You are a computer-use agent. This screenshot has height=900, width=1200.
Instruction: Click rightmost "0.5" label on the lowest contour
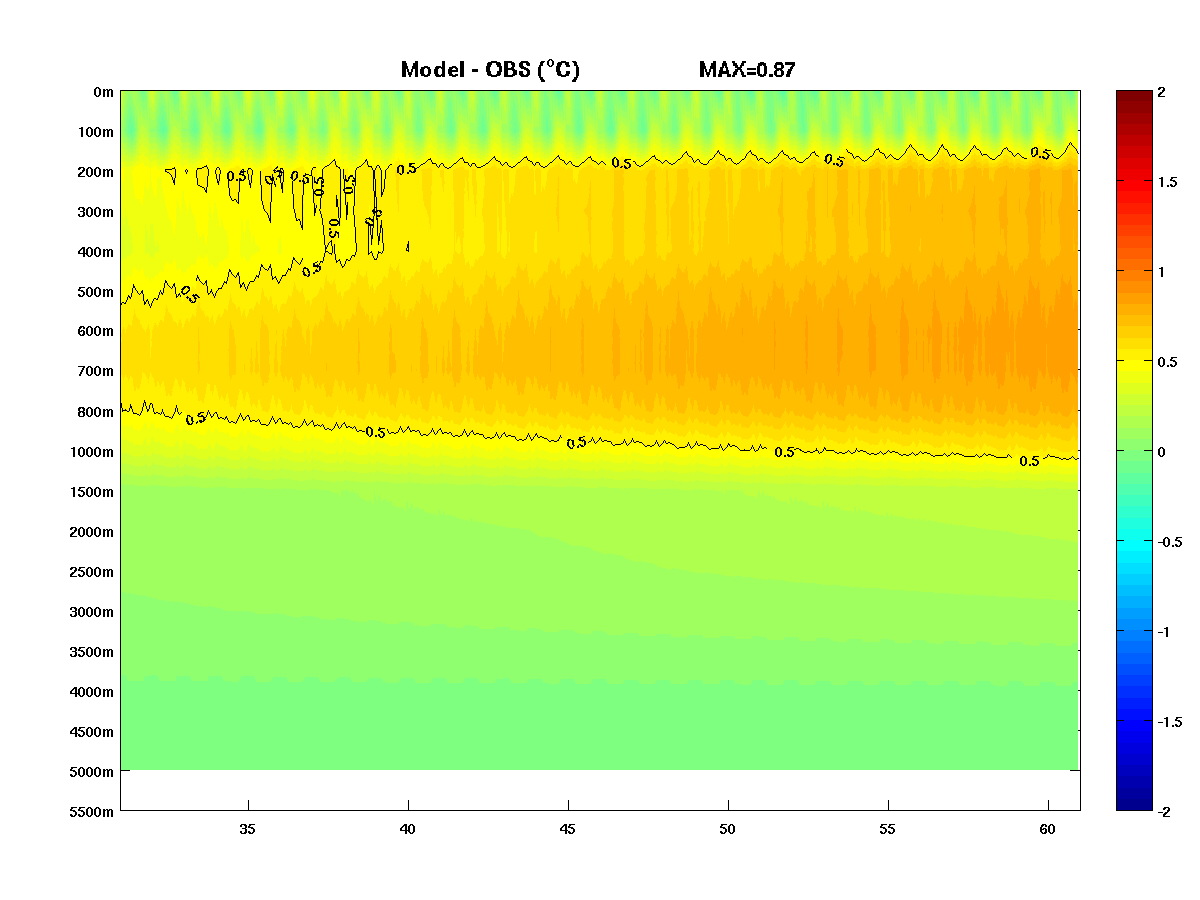tap(1029, 461)
